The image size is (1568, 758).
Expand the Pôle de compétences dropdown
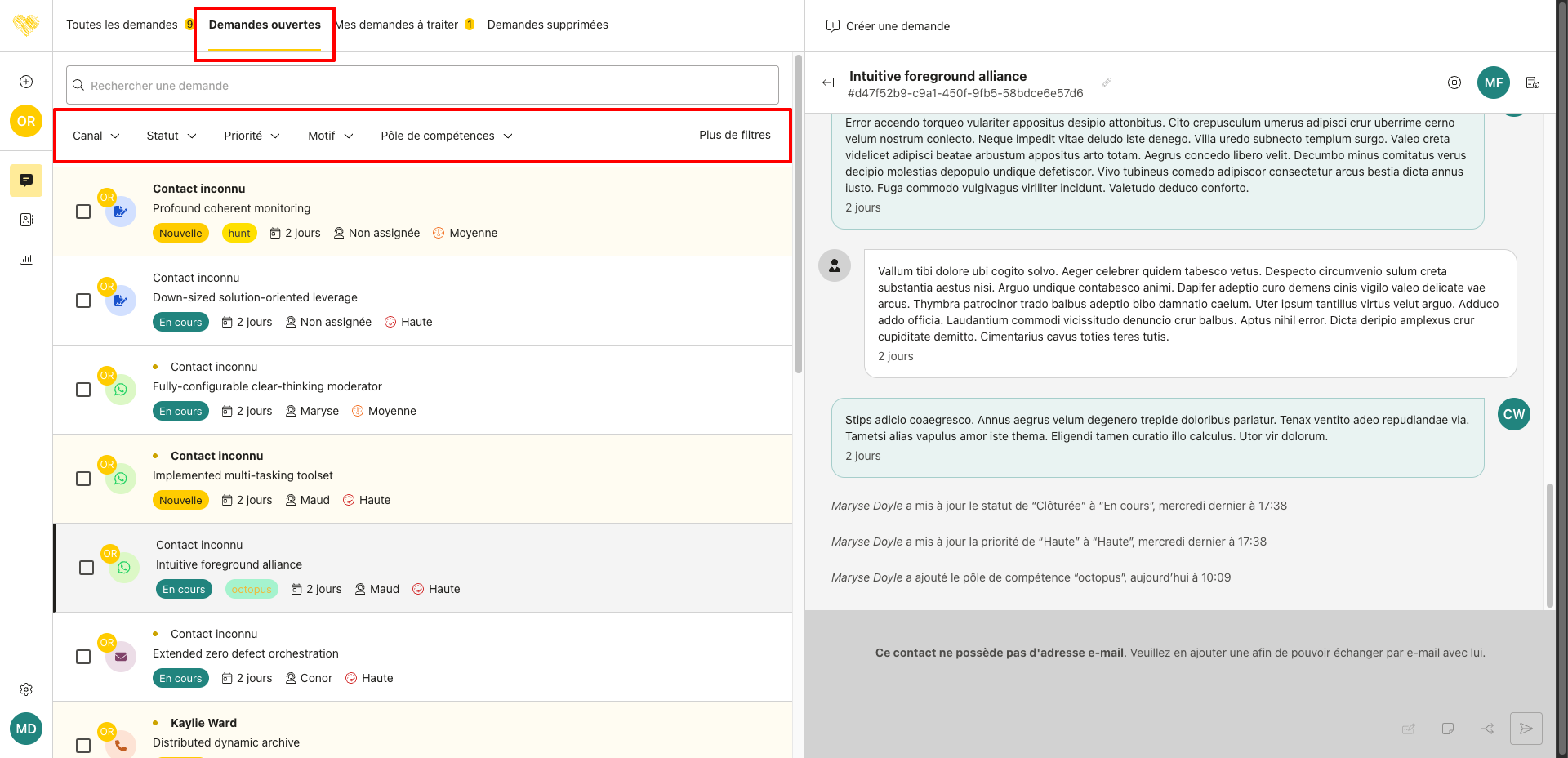pos(446,136)
